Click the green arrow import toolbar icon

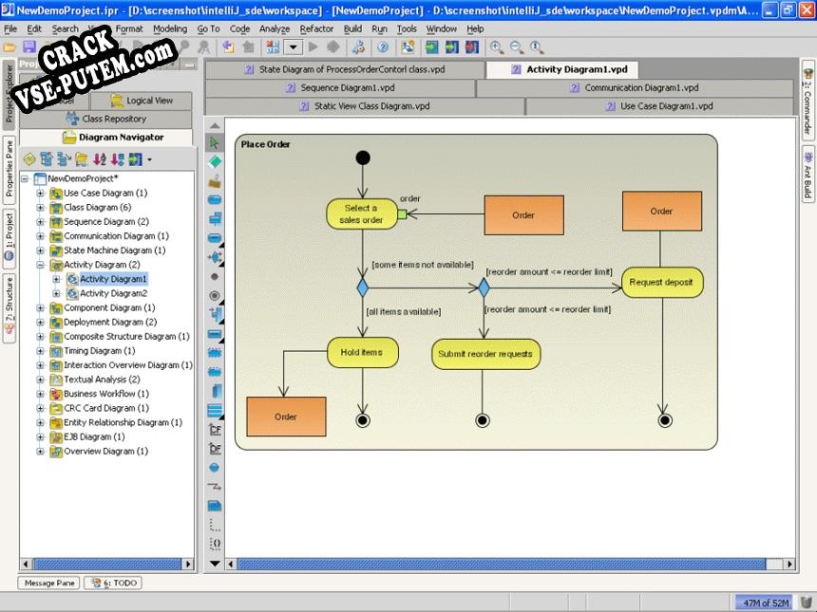point(431,47)
